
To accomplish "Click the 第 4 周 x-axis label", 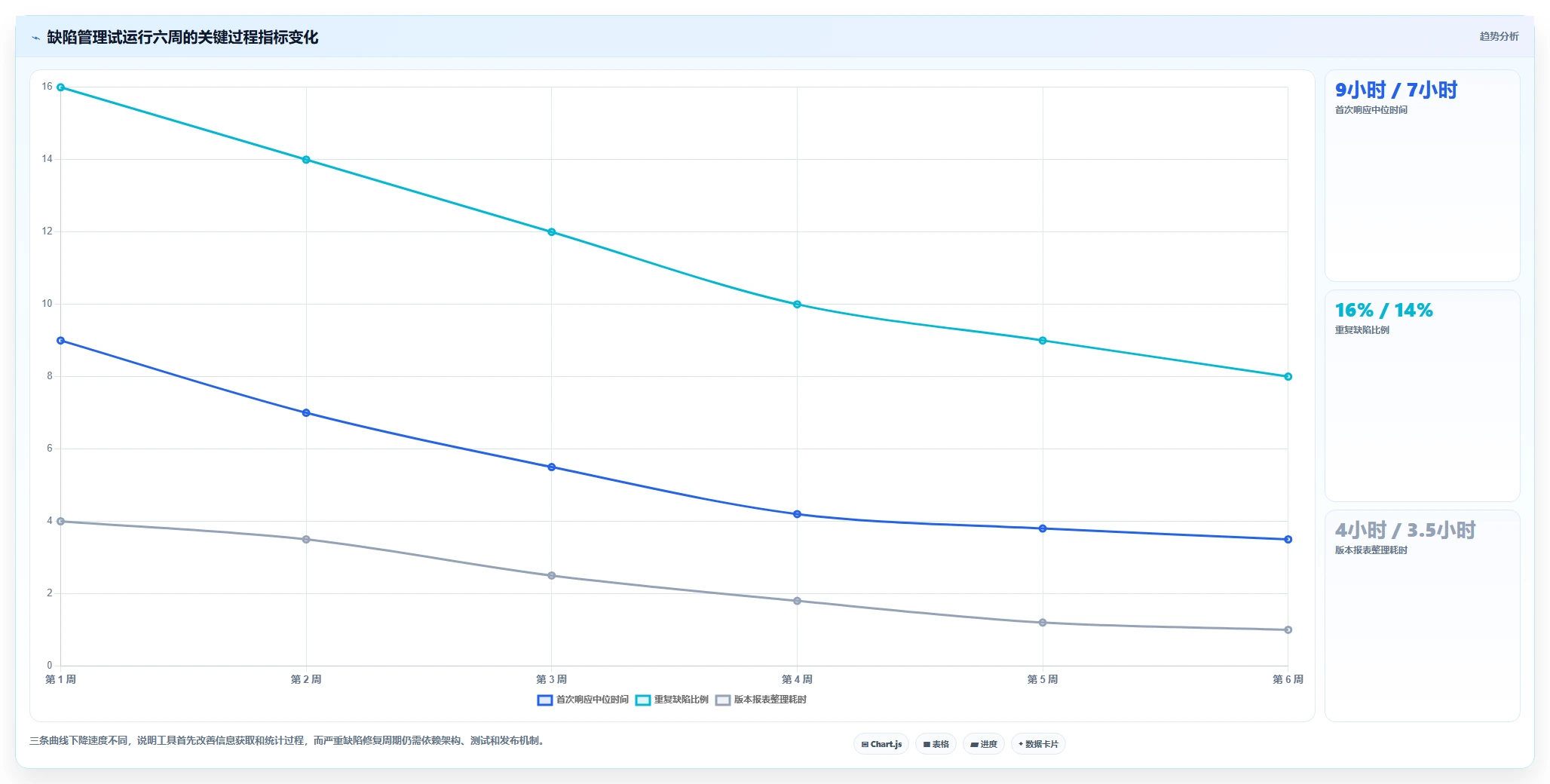I will coord(797,679).
